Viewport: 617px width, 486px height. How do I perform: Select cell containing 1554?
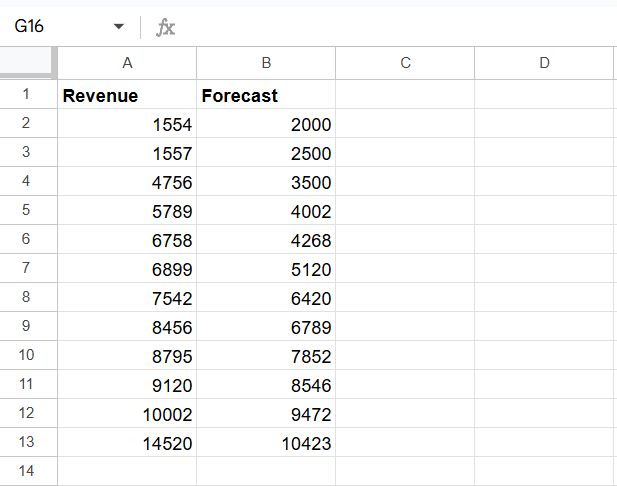(x=127, y=123)
